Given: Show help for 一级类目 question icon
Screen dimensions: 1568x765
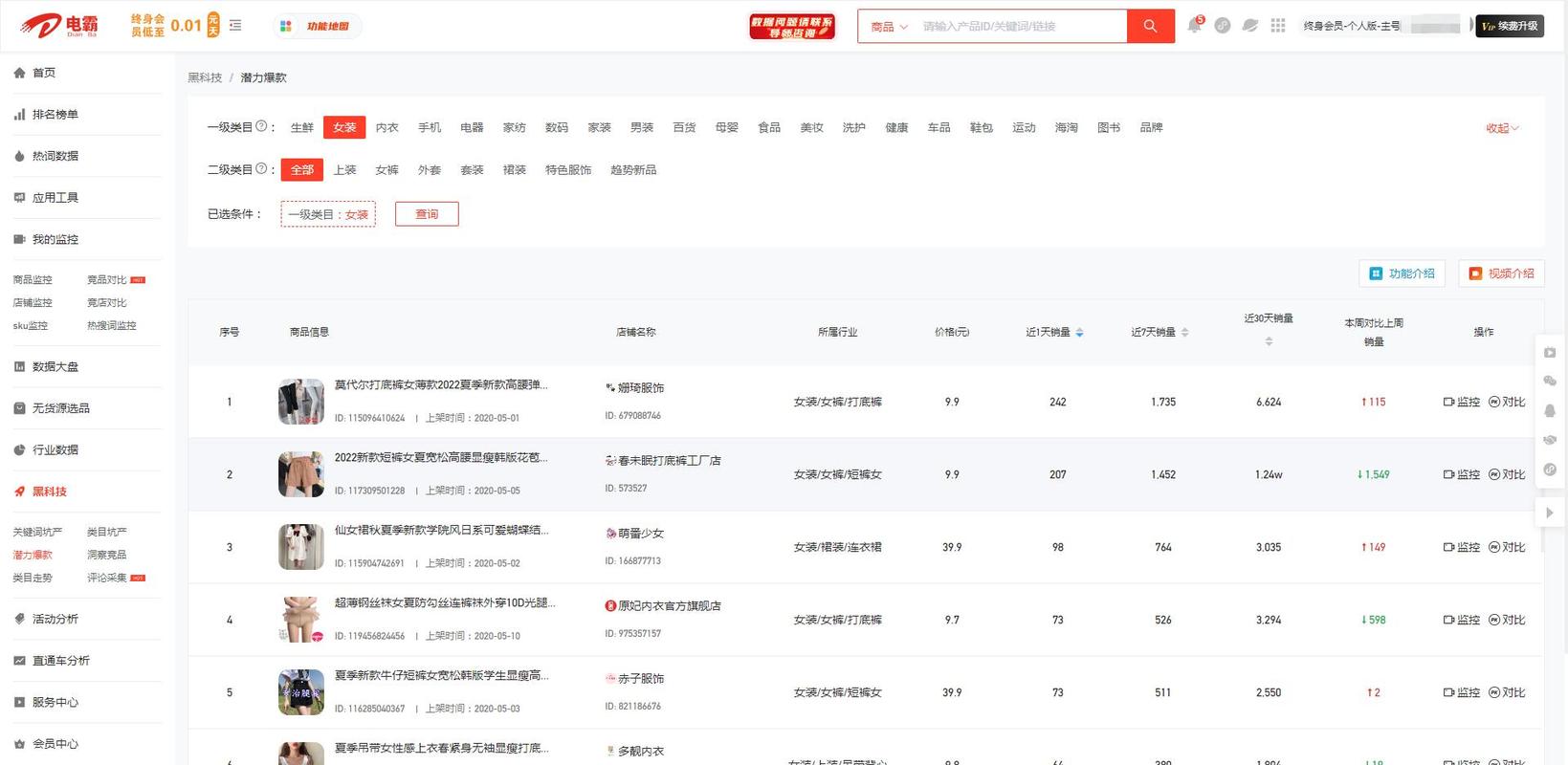Looking at the screenshot, I should (x=261, y=126).
